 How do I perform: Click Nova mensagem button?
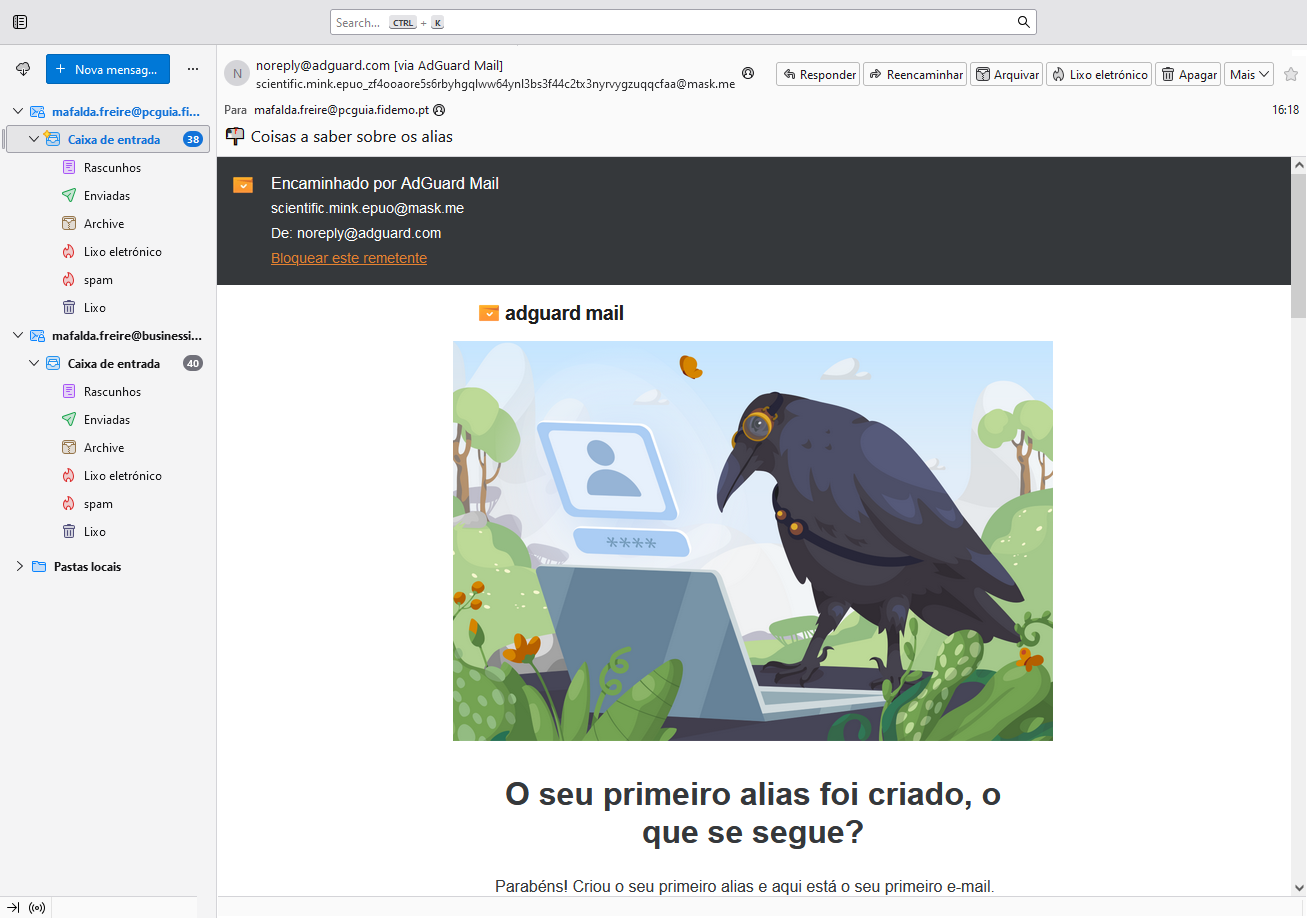point(108,69)
